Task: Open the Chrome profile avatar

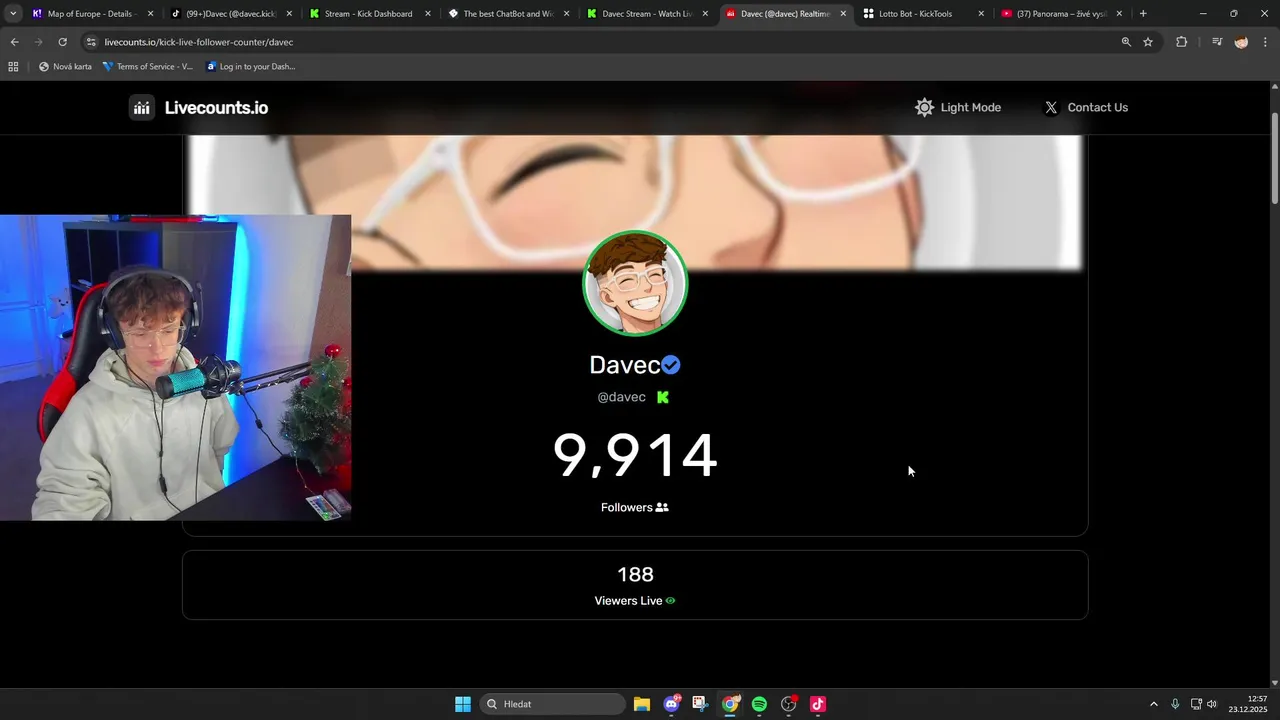Action: (x=1241, y=42)
